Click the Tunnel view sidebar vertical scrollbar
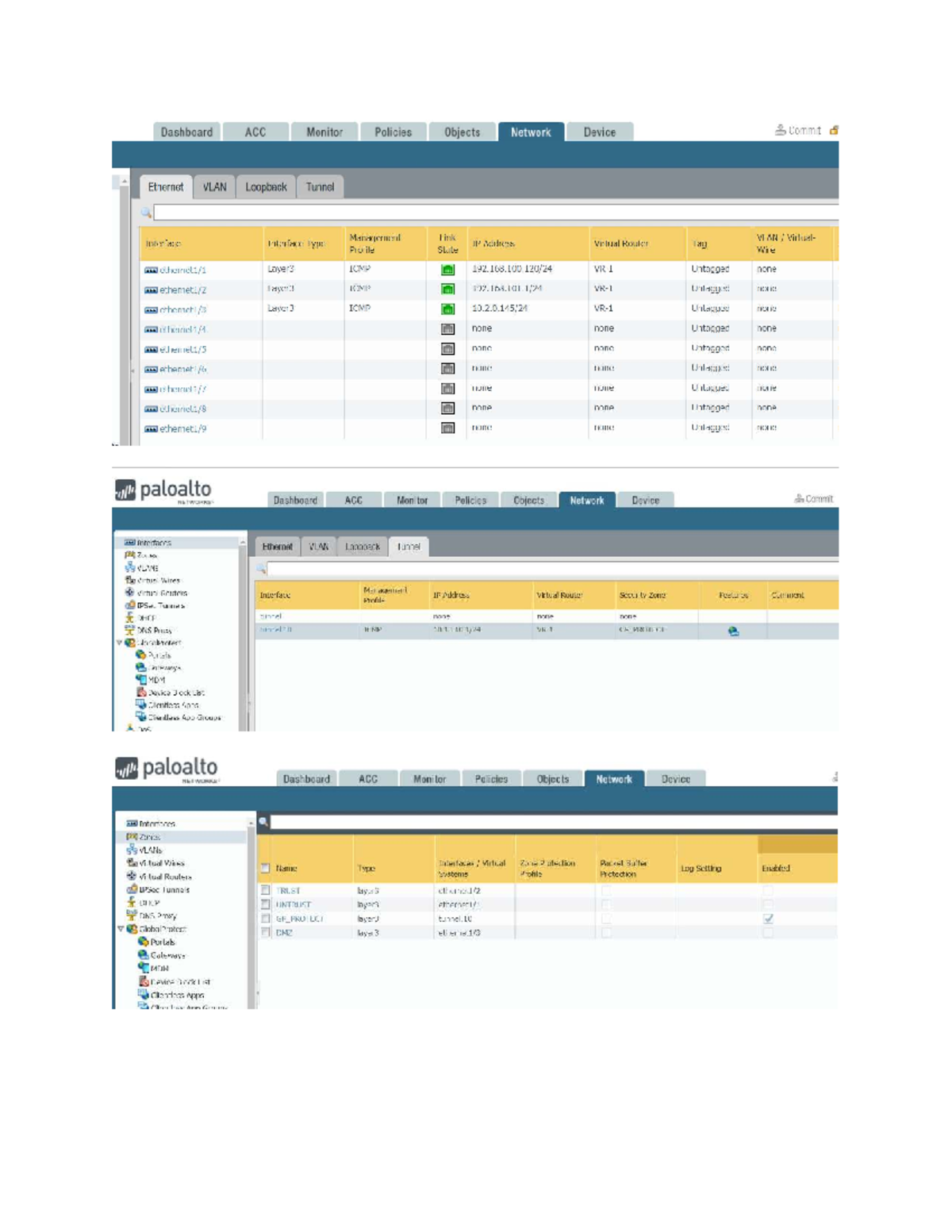The image size is (952, 1232). pyautogui.click(x=243, y=635)
